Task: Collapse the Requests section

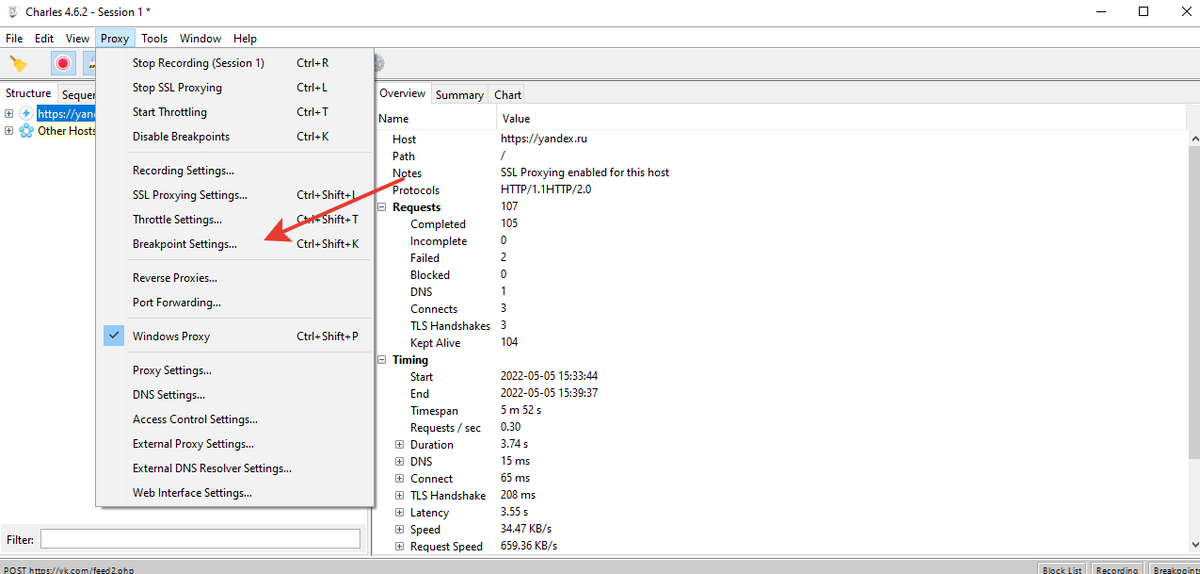Action: tap(383, 207)
